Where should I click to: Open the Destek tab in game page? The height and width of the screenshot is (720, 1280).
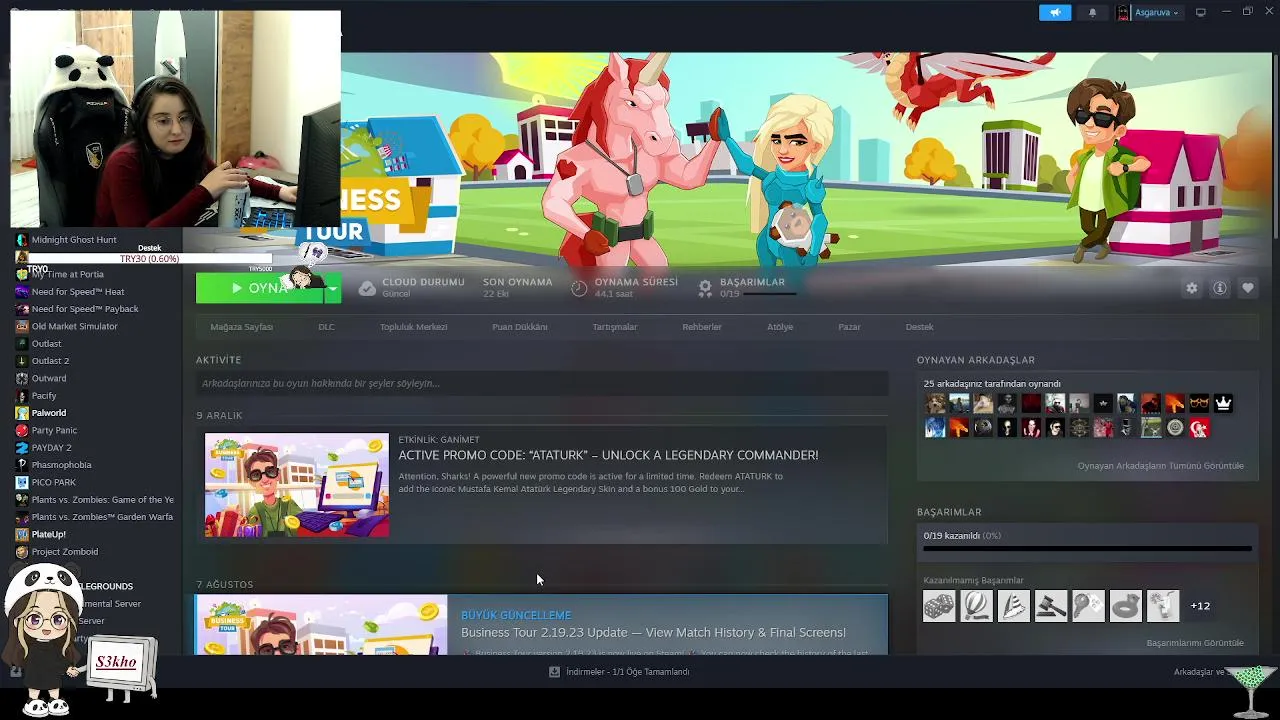point(919,327)
